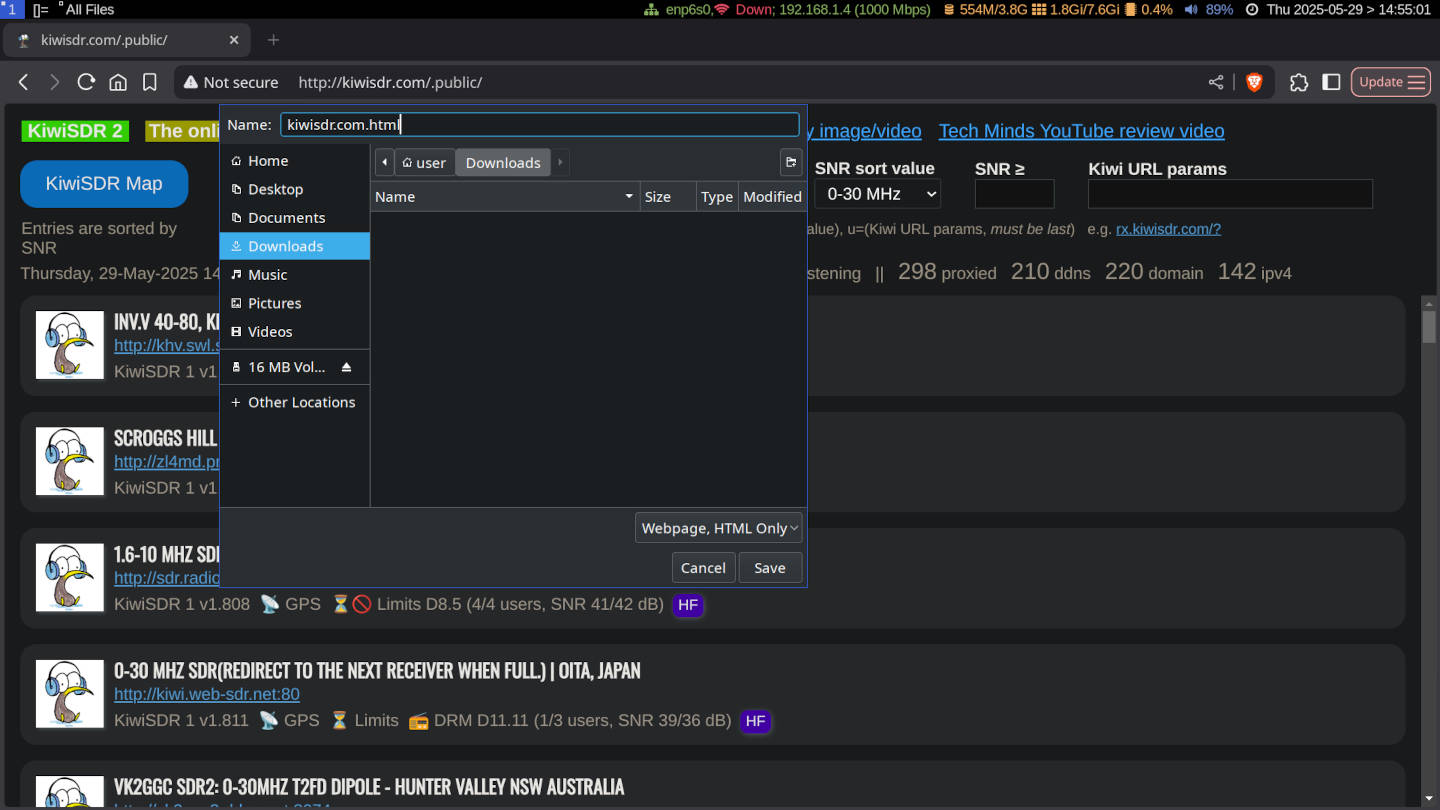This screenshot has height=810, width=1440.
Task: Create a new folder icon
Action: 791,162
